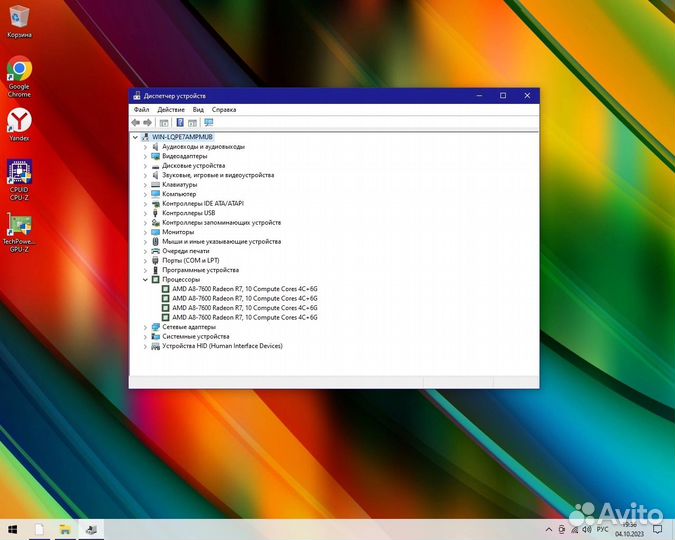This screenshot has width=675, height=540.
Task: Select Порты (COM и LPT) entry
Action: (191, 261)
